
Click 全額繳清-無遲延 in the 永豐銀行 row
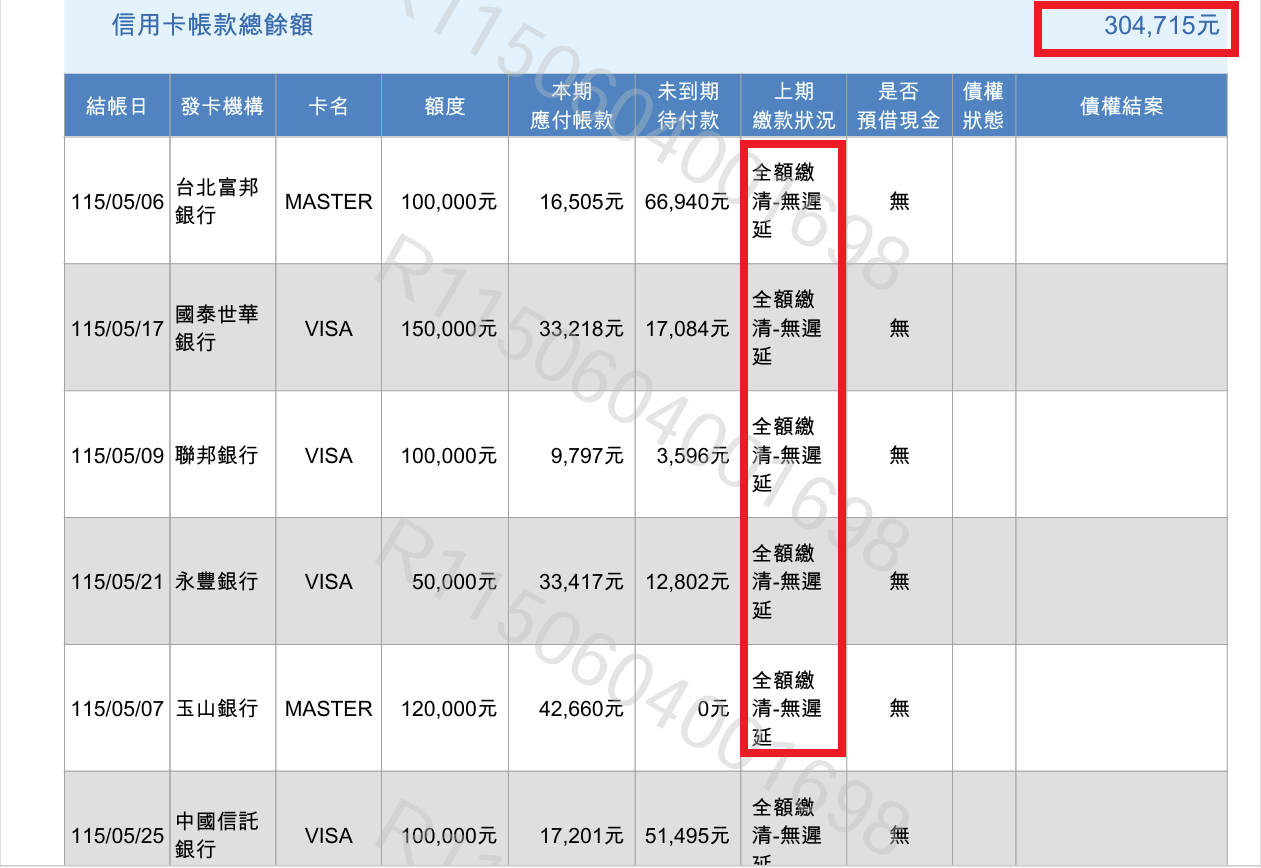click(x=786, y=581)
